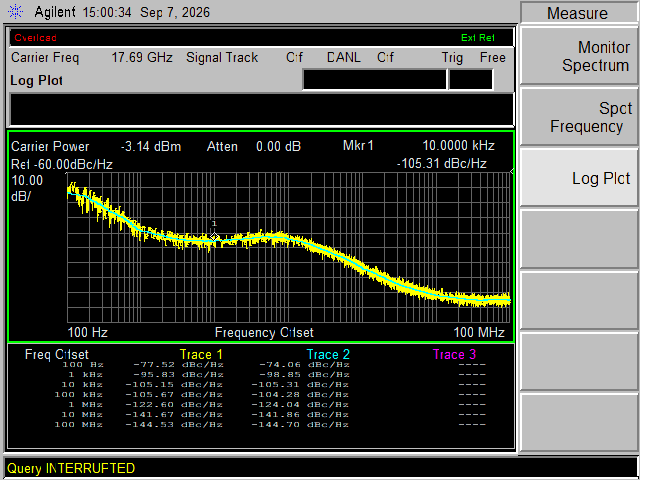The height and width of the screenshot is (500, 666).
Task: Select the Spot Frequency softkey
Action: 579,117
